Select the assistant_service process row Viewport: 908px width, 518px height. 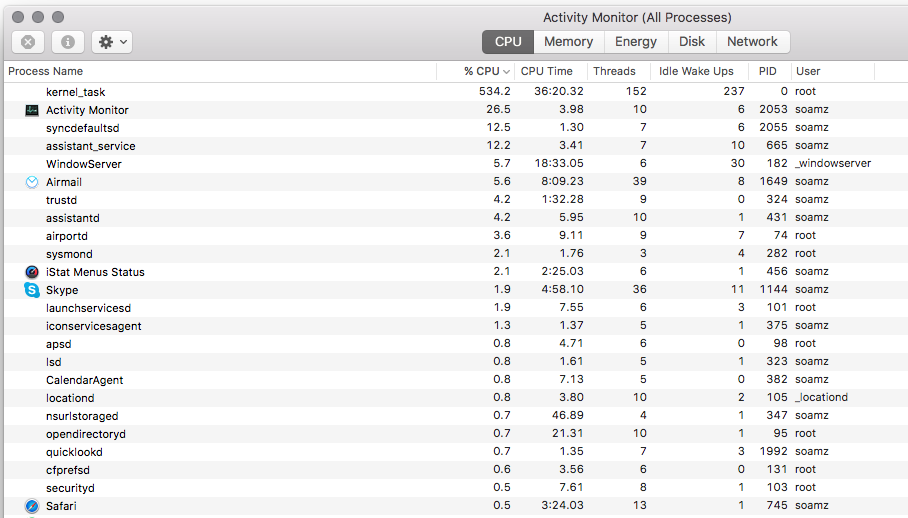coord(456,146)
